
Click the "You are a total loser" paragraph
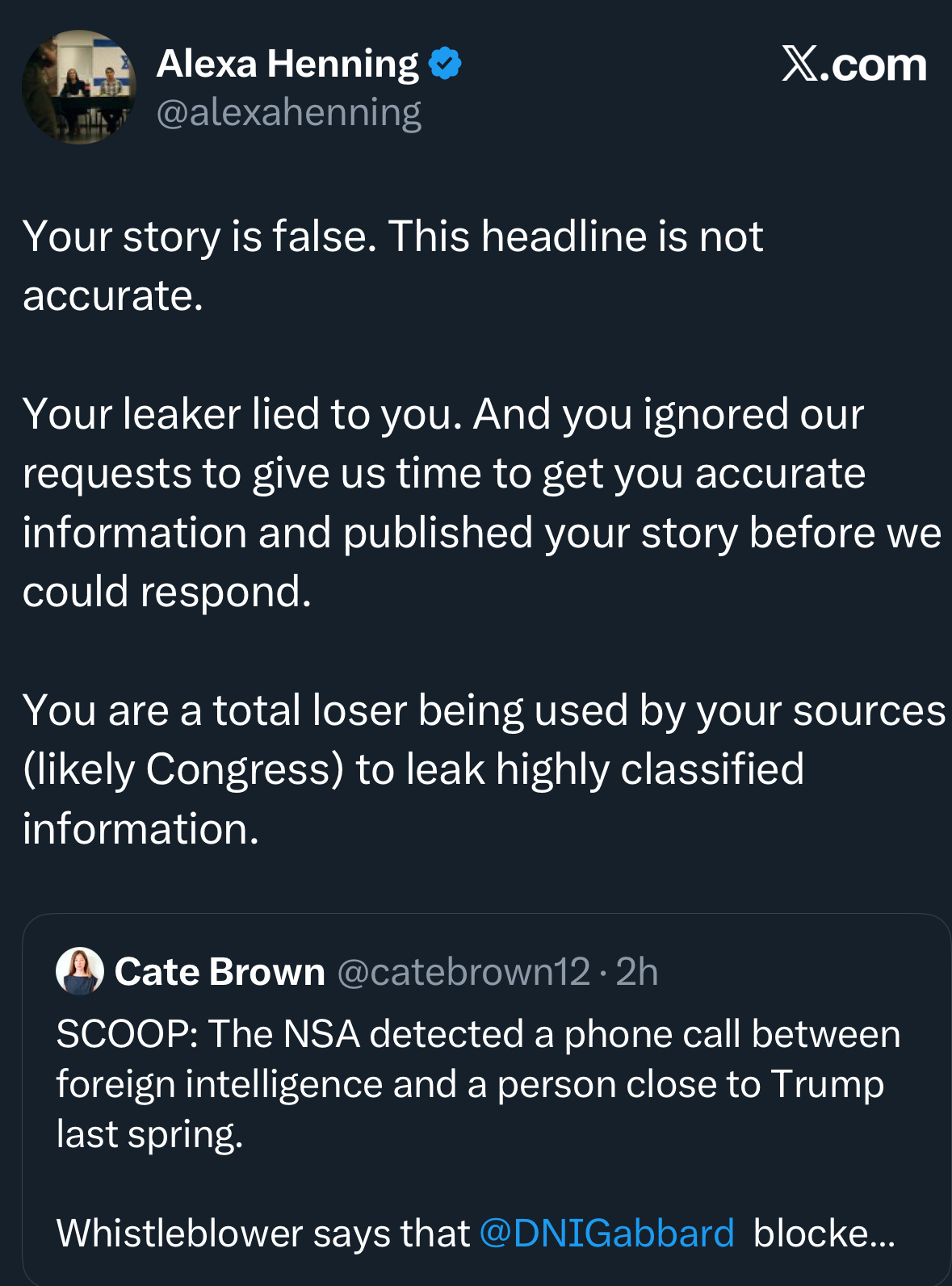pyautogui.click(x=483, y=710)
